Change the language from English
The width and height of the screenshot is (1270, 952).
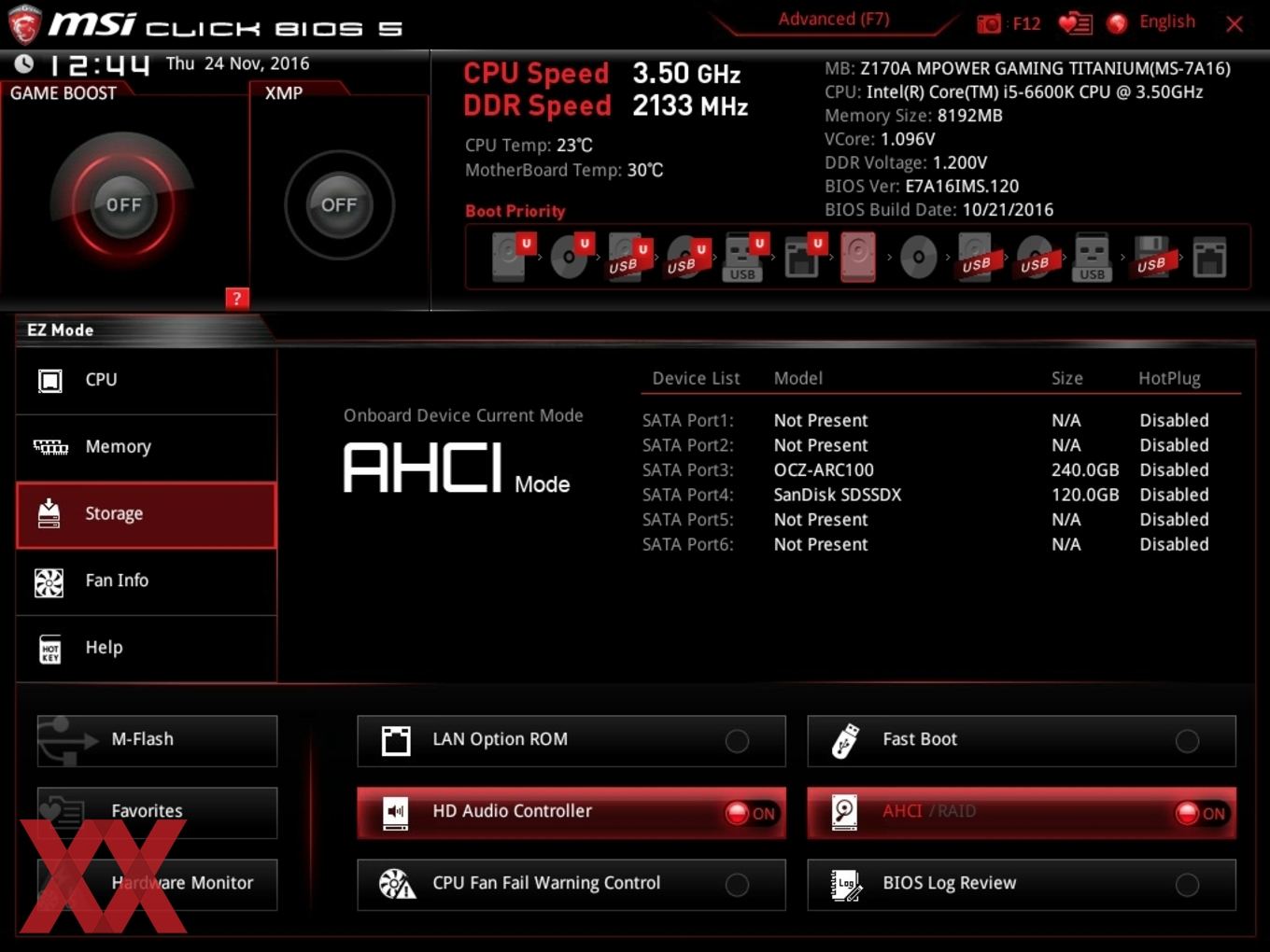click(1167, 22)
